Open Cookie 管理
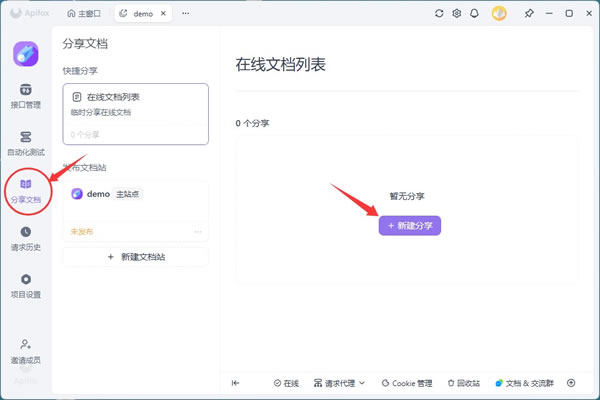 (407, 383)
